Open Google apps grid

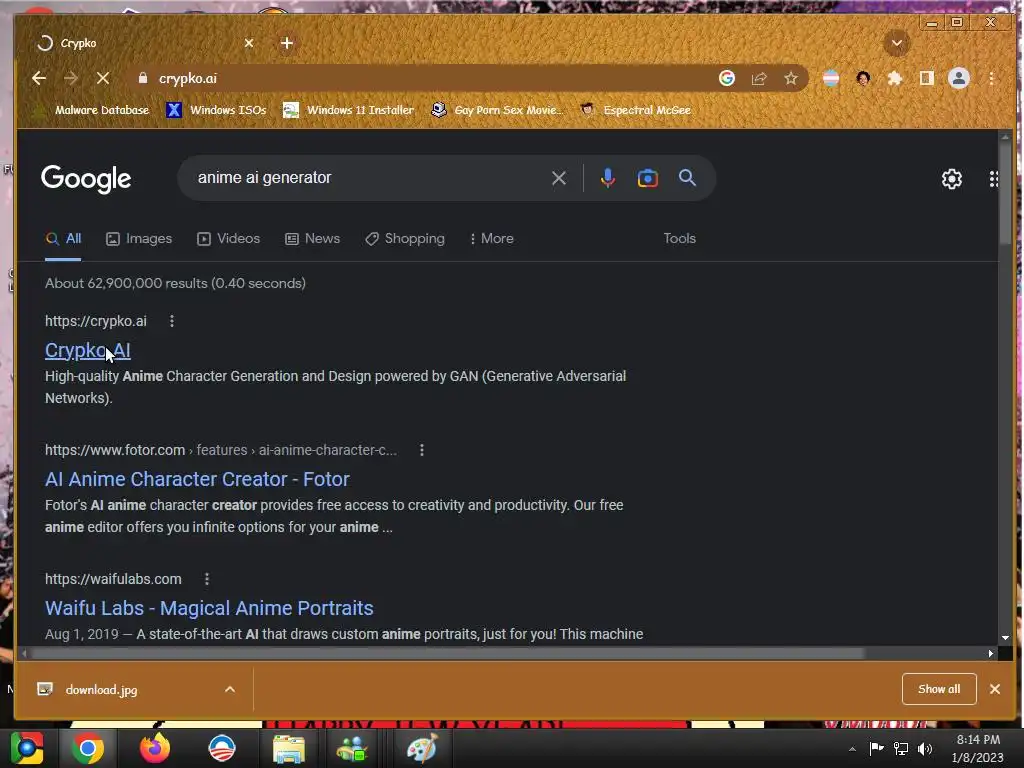coord(993,179)
